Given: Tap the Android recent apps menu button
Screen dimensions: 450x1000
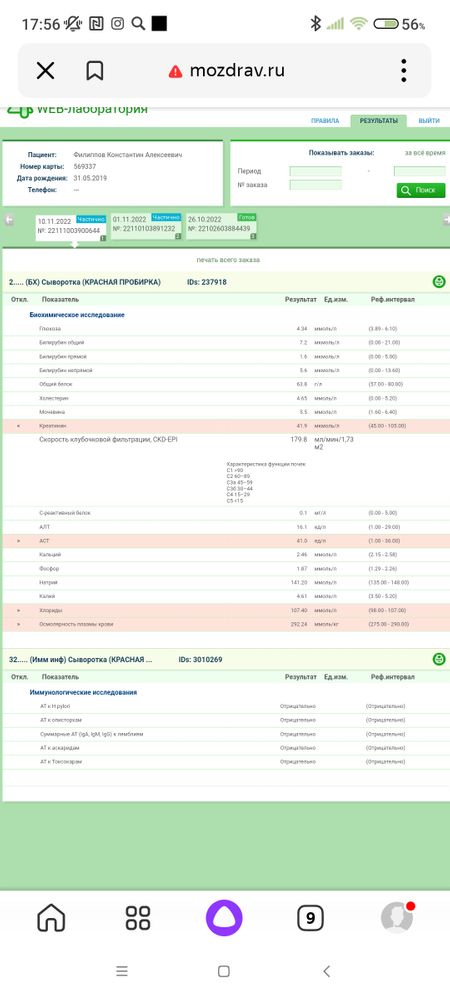Looking at the screenshot, I should coord(122,971).
